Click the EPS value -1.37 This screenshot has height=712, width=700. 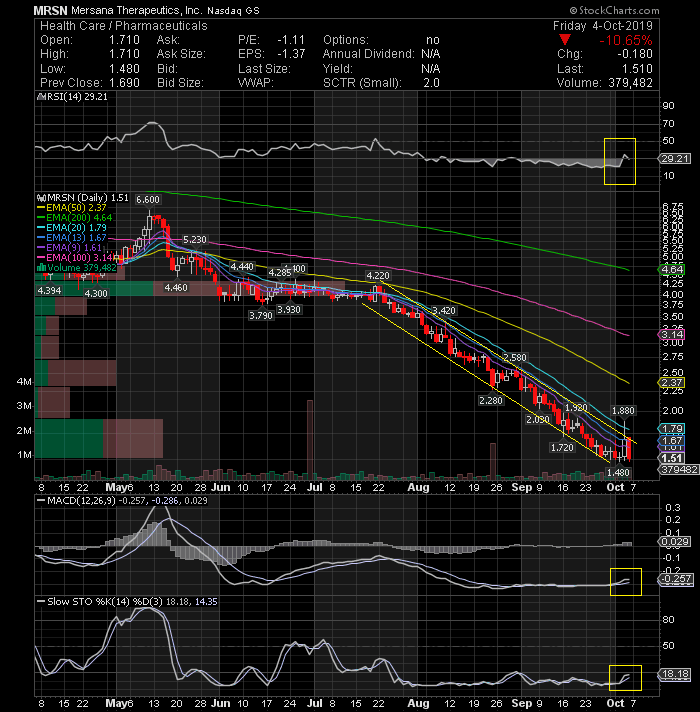point(291,54)
